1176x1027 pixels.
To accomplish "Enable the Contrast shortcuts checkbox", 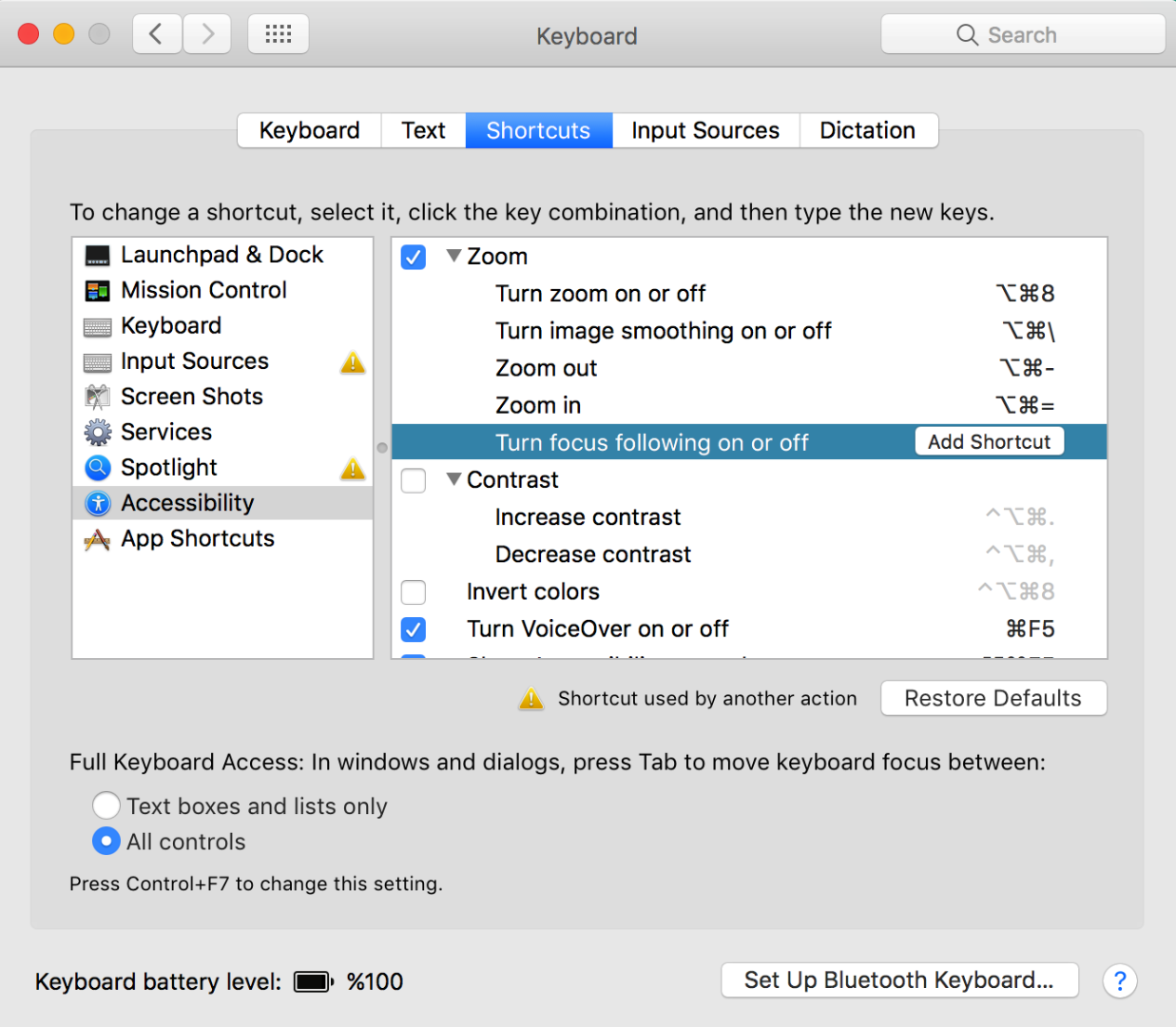I will [x=413, y=480].
